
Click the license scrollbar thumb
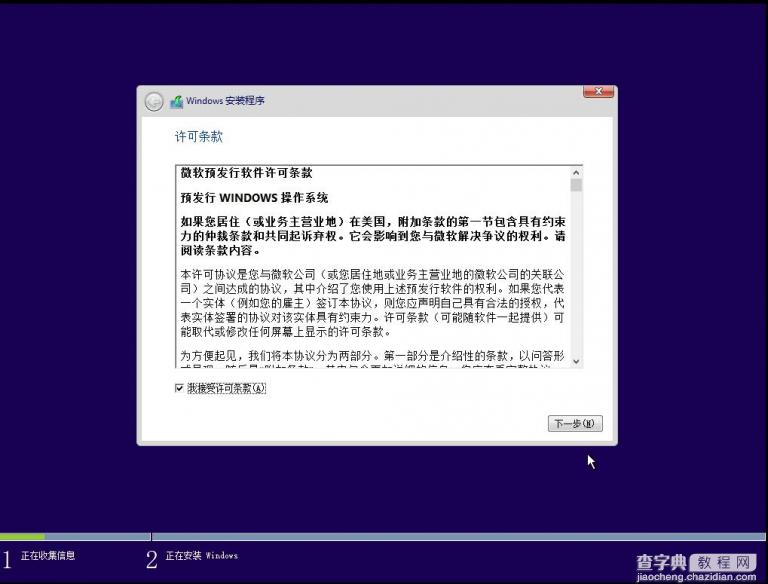point(576,185)
